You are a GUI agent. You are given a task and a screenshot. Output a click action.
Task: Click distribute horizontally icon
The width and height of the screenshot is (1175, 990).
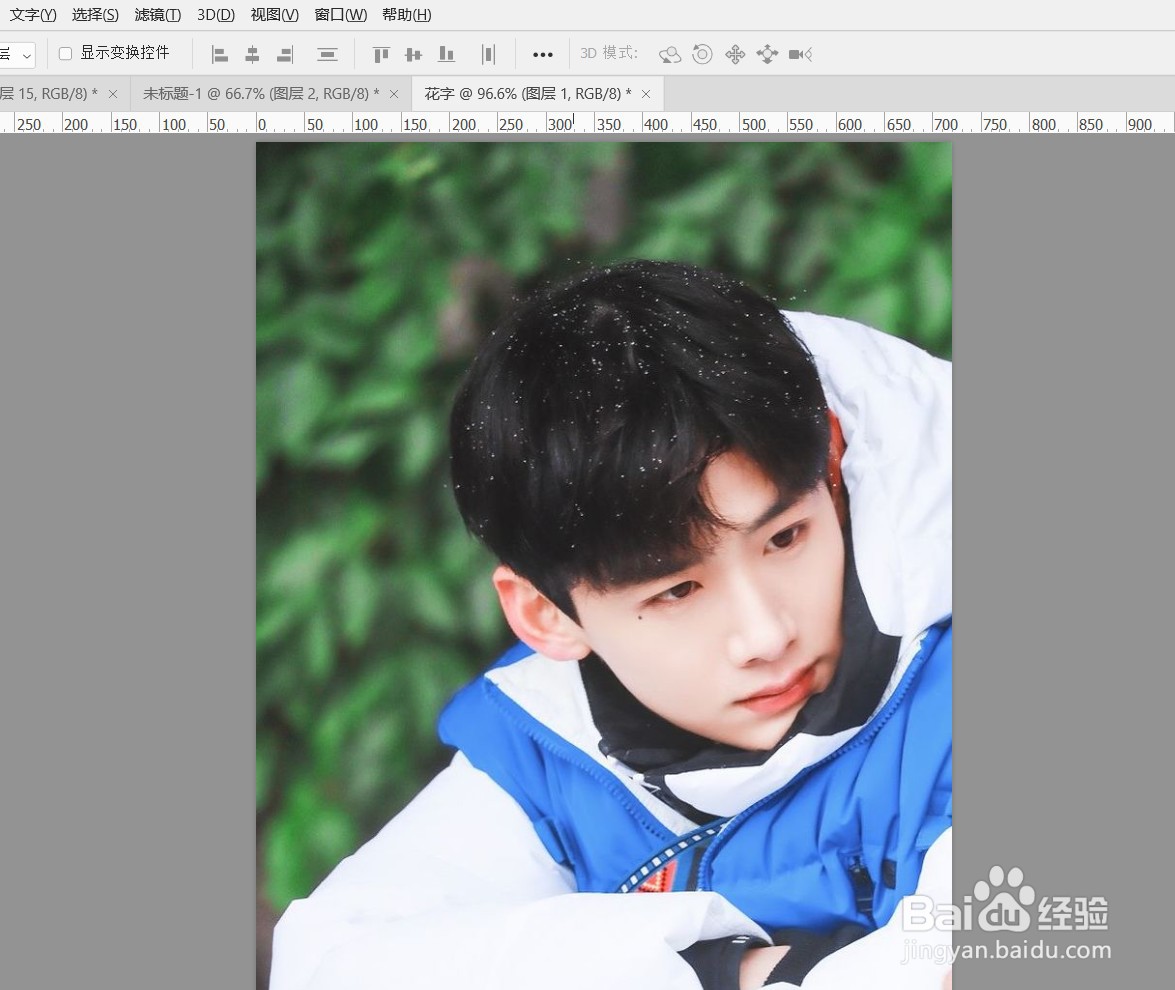(x=489, y=54)
